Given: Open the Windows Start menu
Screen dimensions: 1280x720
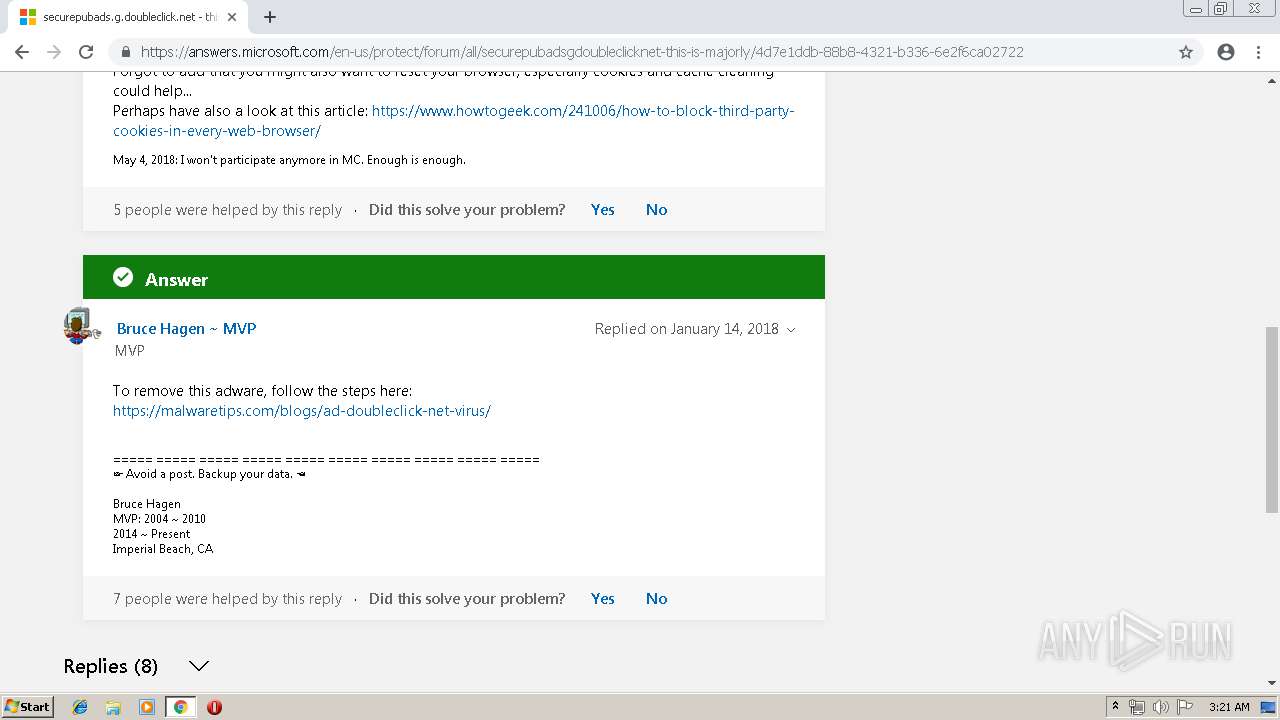Looking at the screenshot, I should [27, 707].
